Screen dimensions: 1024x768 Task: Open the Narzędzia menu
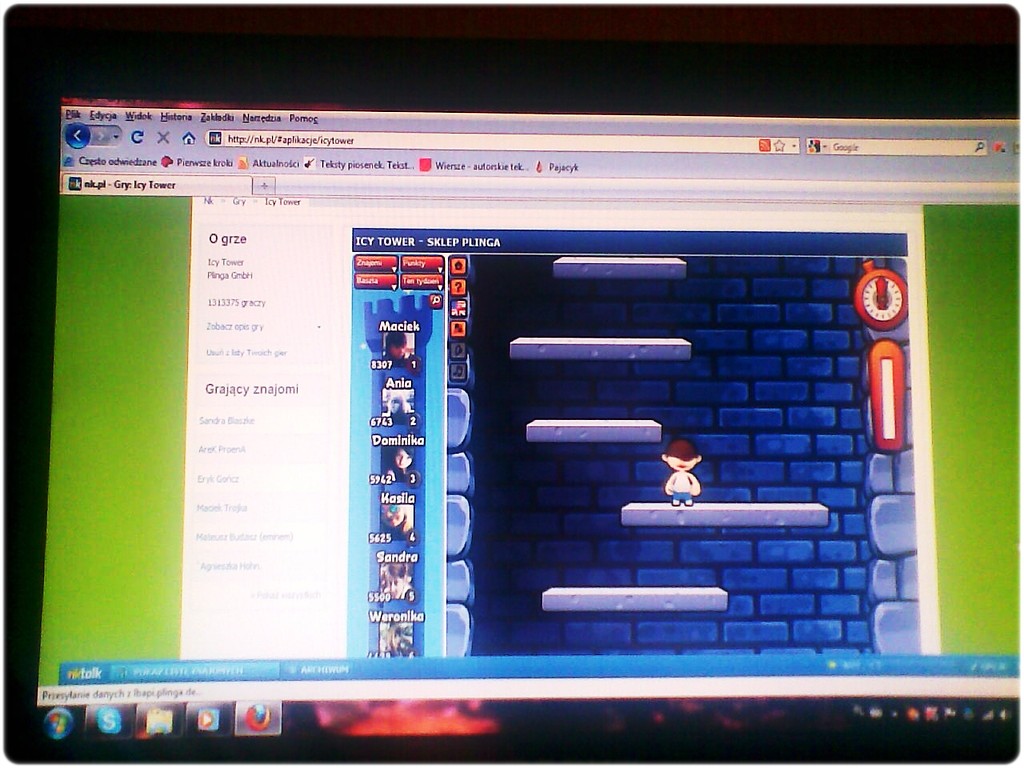261,118
